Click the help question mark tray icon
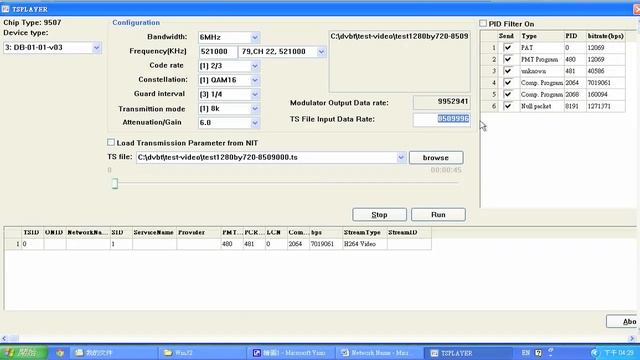 pyautogui.click(x=538, y=353)
